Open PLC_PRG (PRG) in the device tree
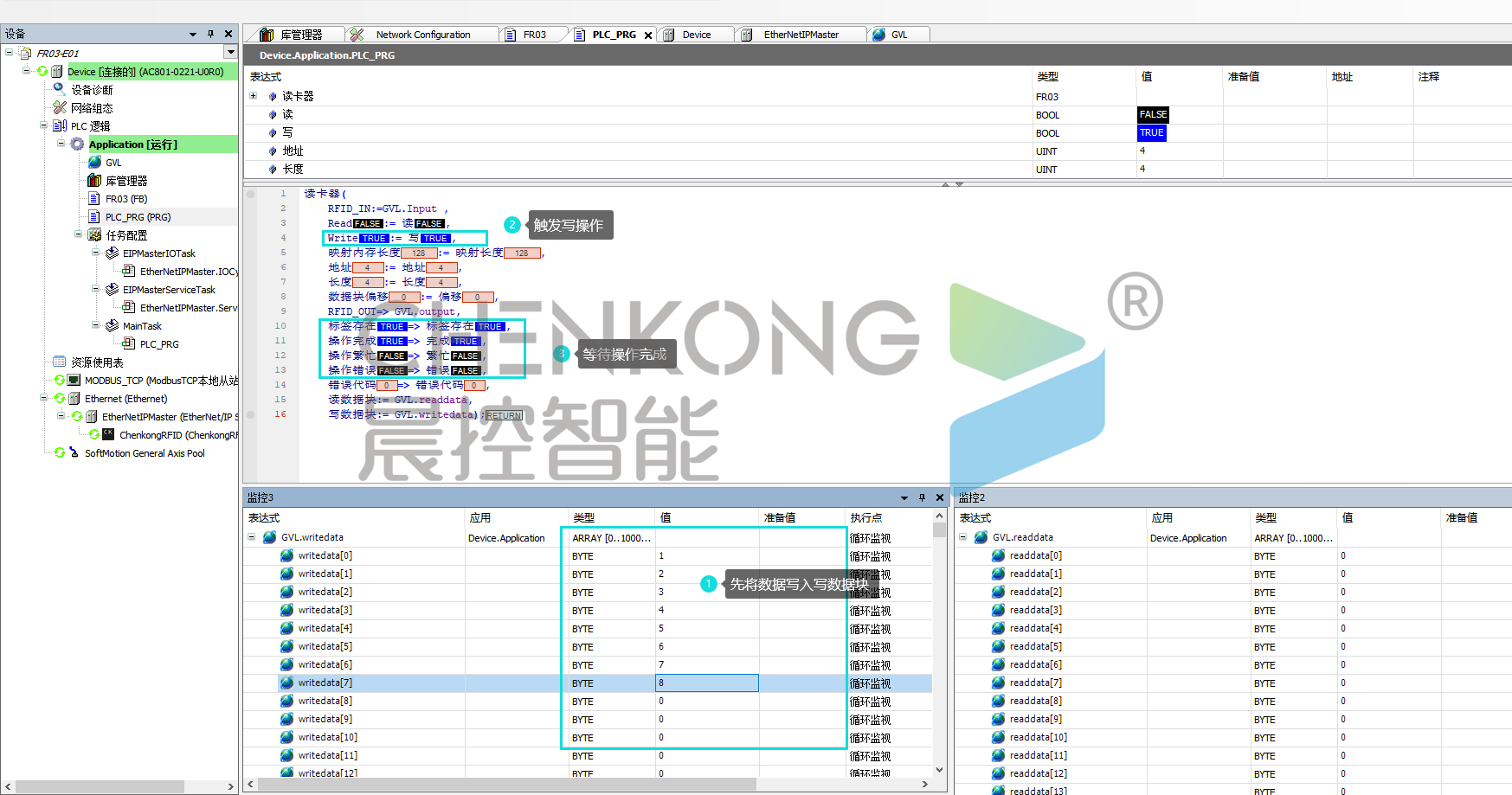Screen dimensions: 1512x795 138,217
